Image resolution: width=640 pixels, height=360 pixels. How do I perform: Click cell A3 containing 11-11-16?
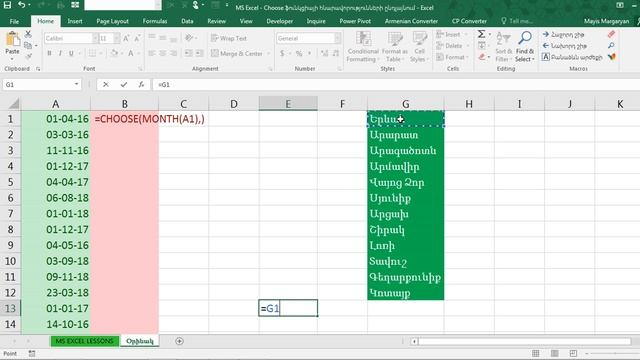click(56, 151)
